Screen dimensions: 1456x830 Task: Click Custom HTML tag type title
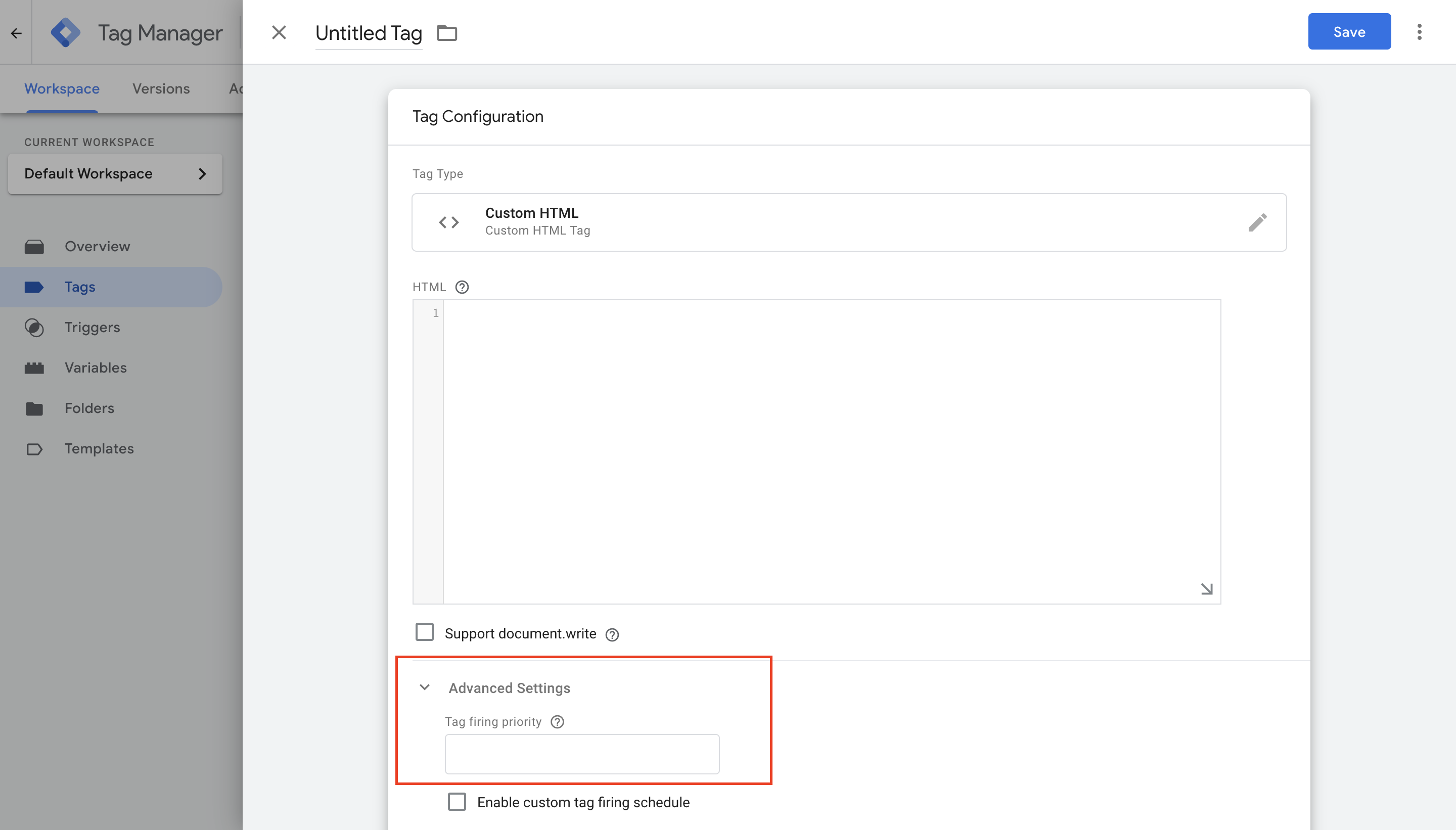click(x=531, y=213)
